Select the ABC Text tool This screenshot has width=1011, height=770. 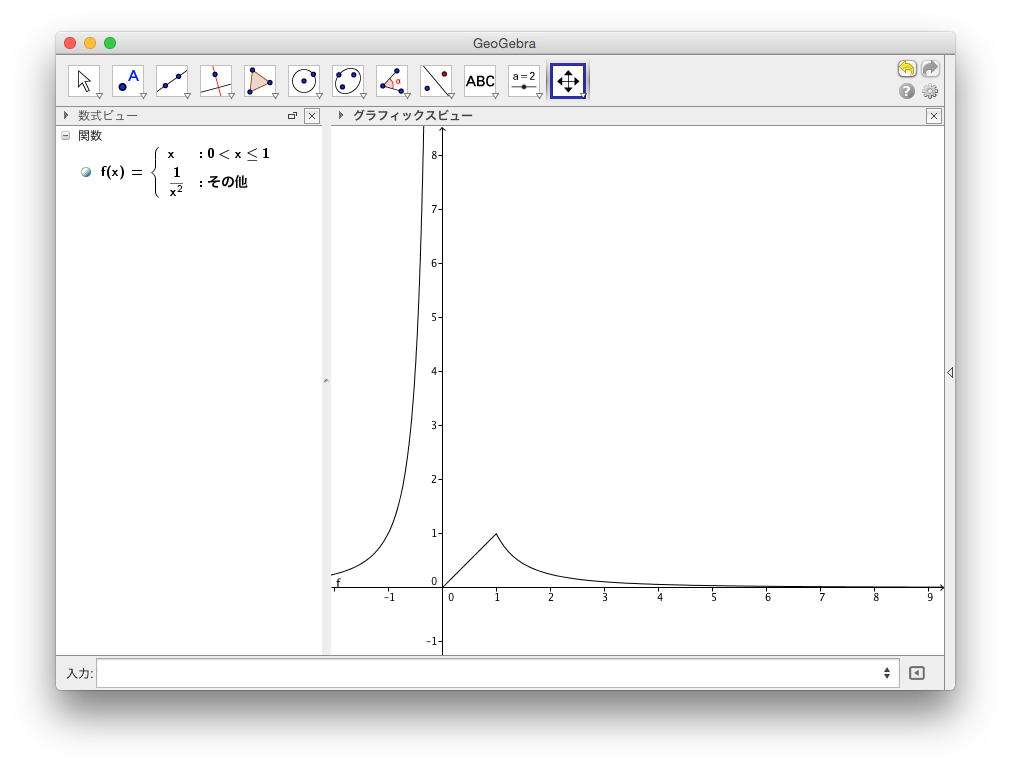(480, 81)
